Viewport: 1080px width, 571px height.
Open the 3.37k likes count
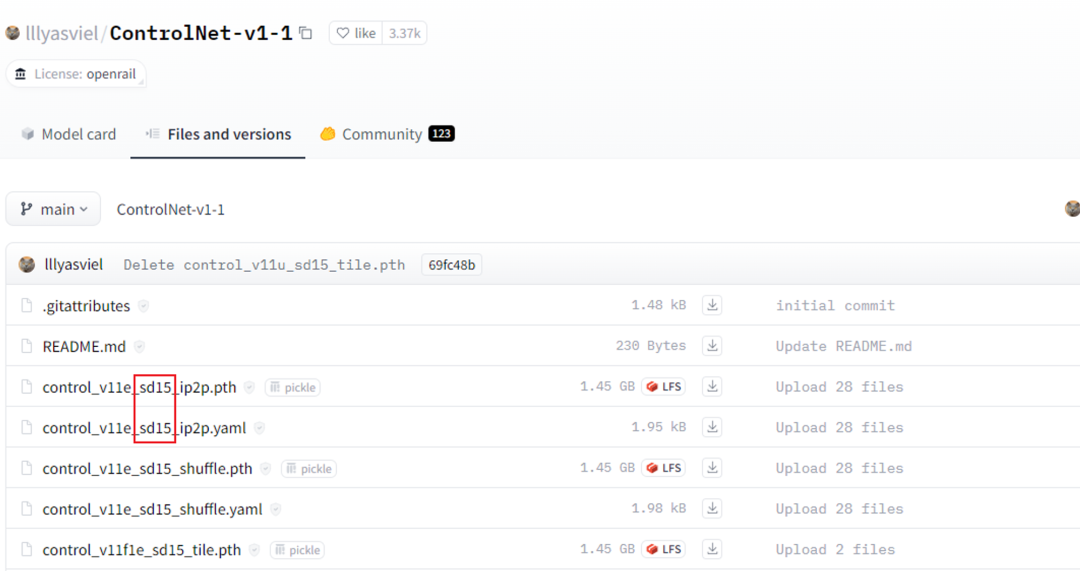pyautogui.click(x=404, y=33)
